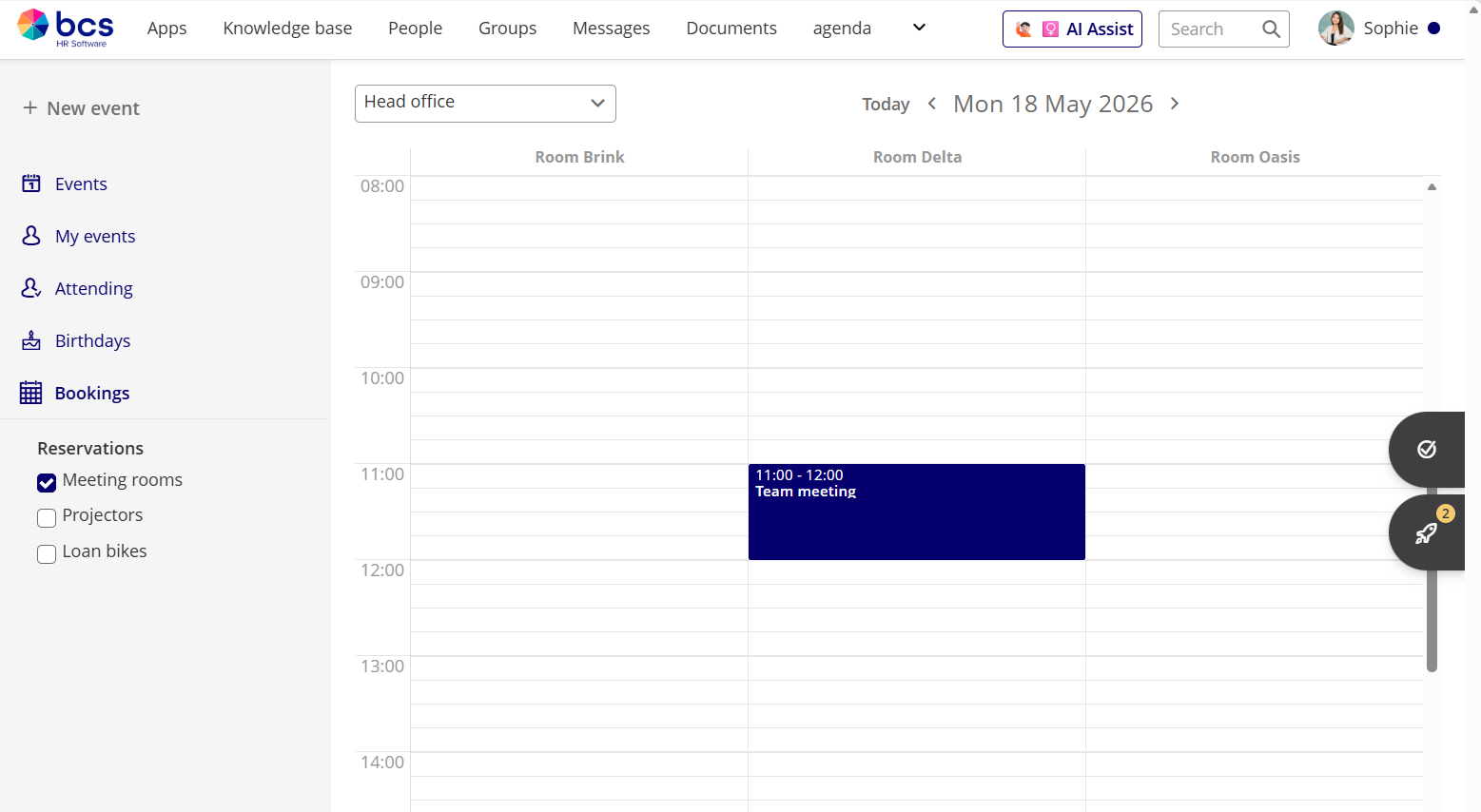
Task: Open the My events link
Action: pyautogui.click(x=95, y=236)
